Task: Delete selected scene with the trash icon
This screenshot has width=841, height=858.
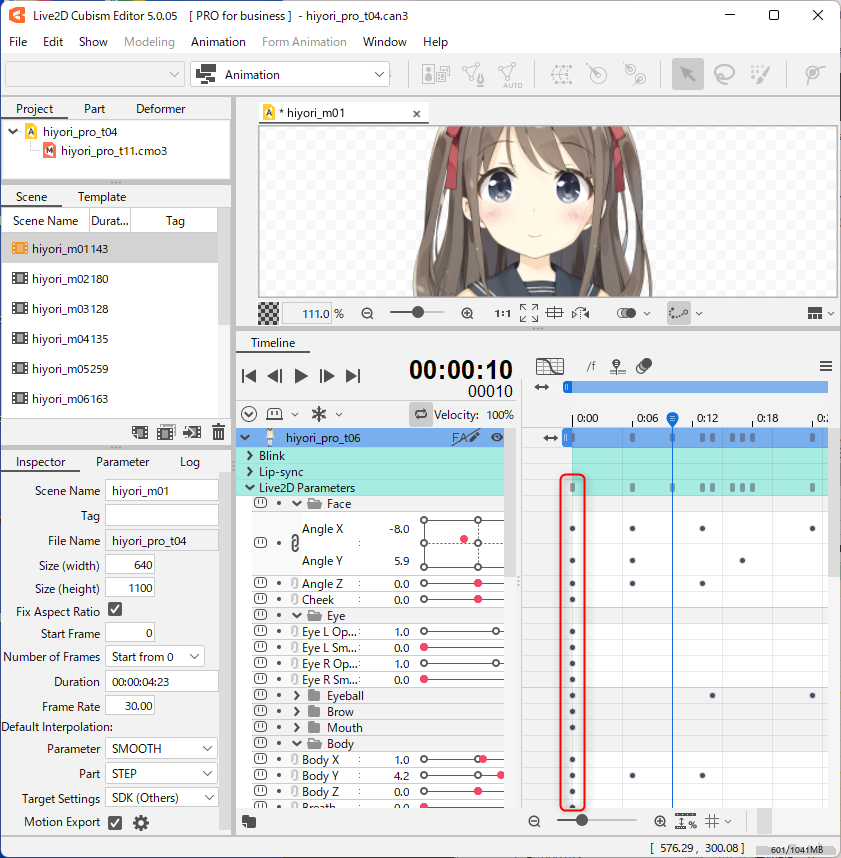Action: [218, 432]
